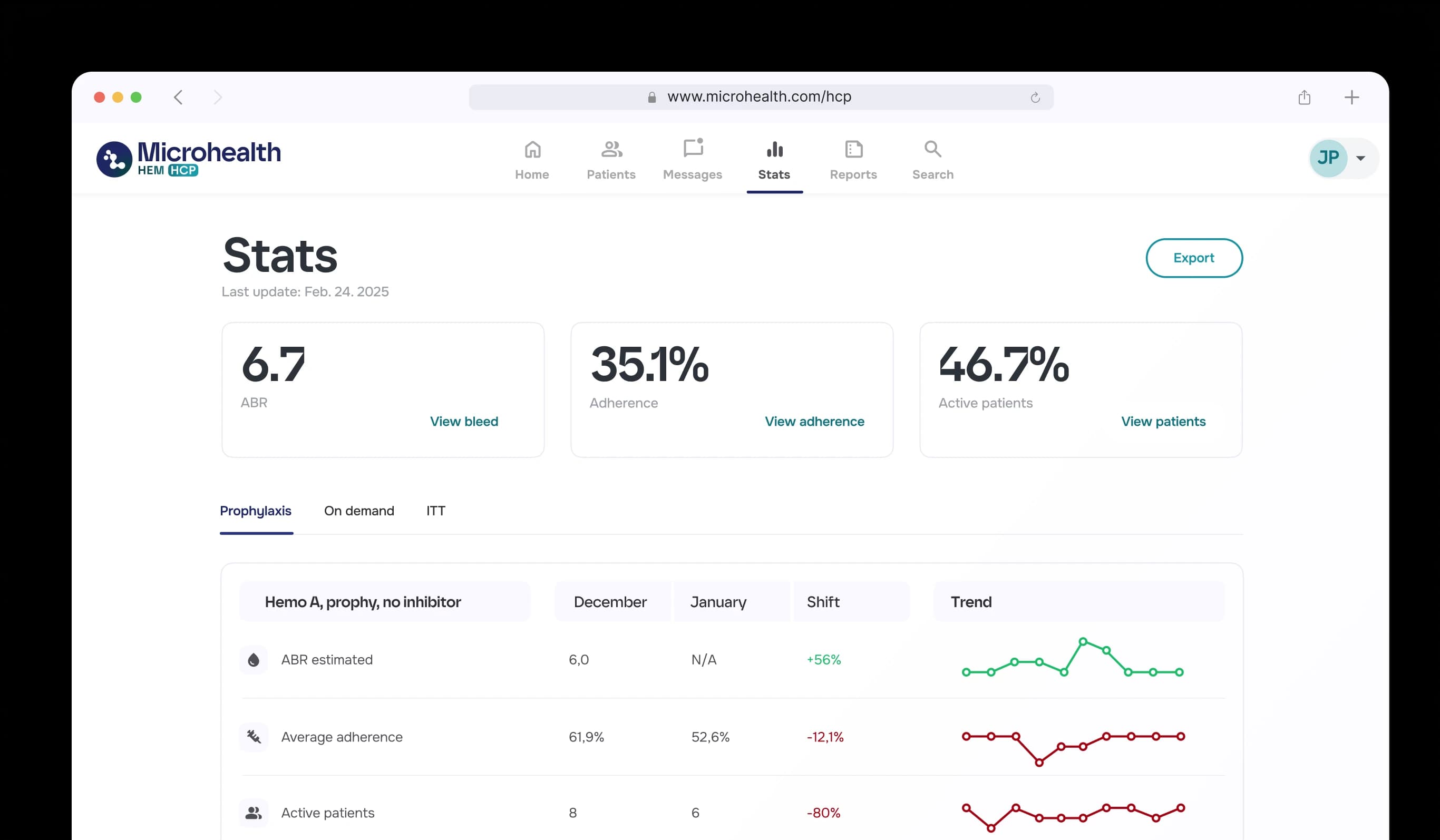Screen dimensions: 1440x840
Task: Open the JP profile dropdown
Action: tap(1341, 158)
